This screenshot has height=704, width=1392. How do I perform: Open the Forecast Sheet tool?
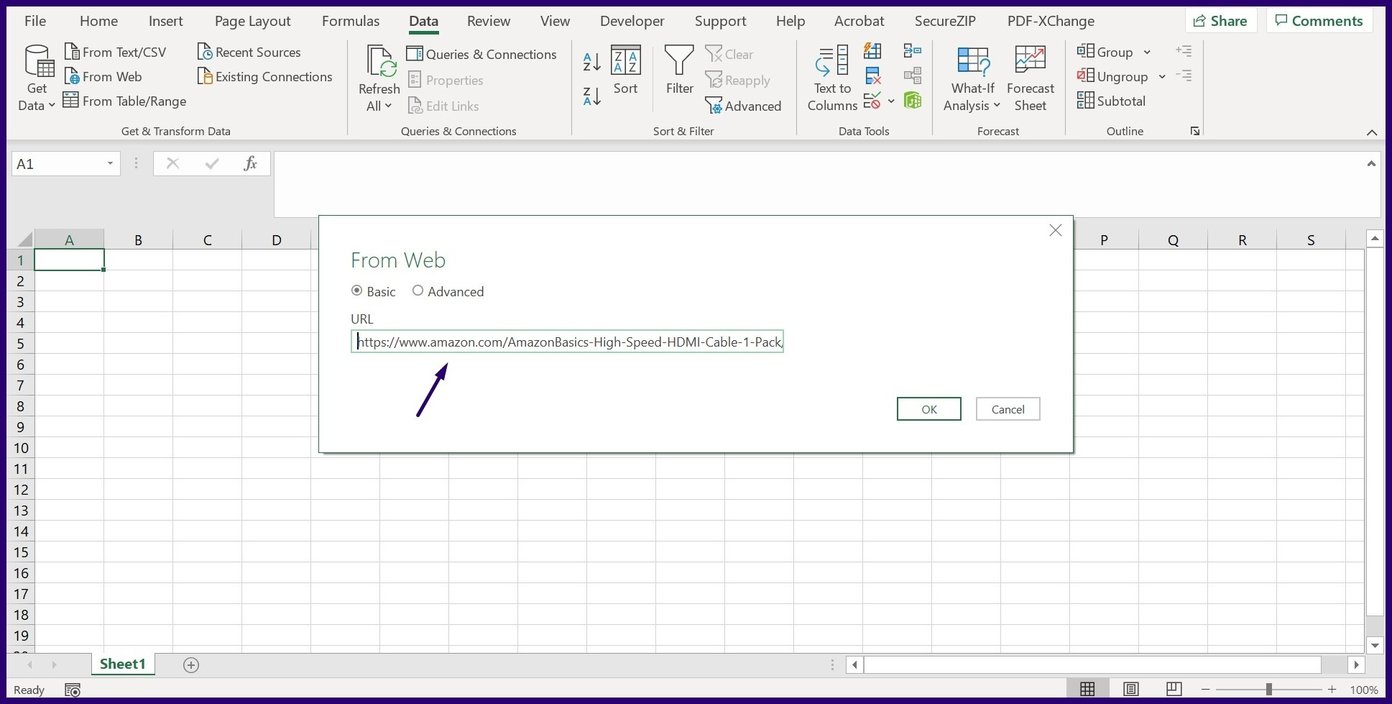[1030, 75]
